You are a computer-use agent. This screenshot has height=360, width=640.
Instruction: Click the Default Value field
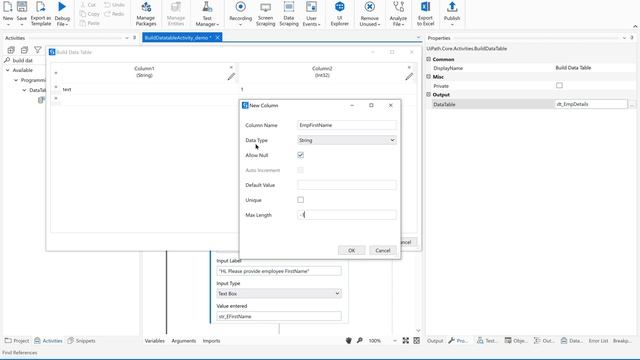[347, 185]
